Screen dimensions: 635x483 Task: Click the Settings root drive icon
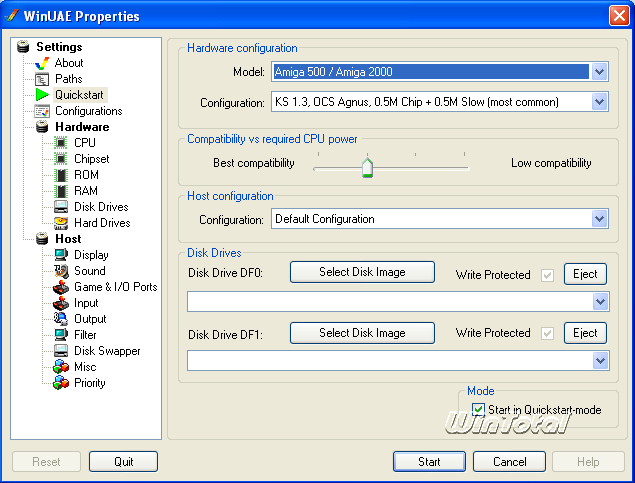coord(23,47)
